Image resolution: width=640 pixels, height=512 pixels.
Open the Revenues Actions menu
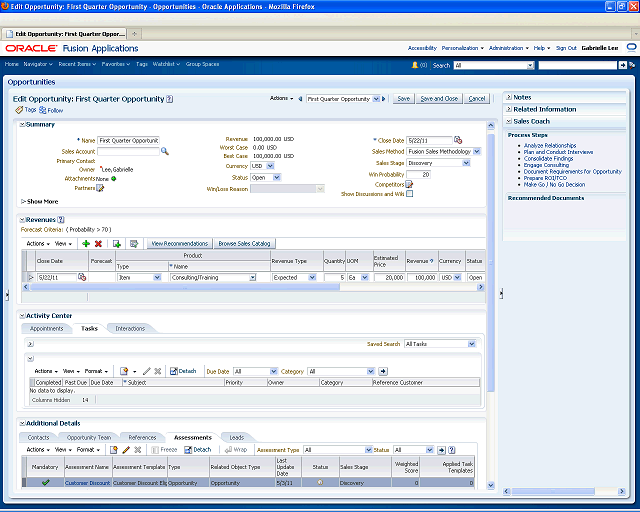(x=38, y=244)
